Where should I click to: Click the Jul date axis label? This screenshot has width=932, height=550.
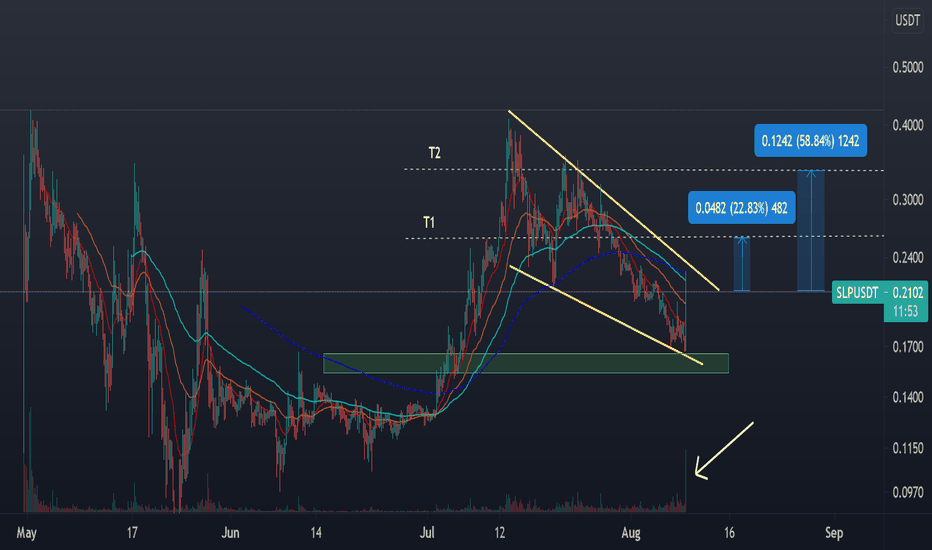[x=426, y=532]
